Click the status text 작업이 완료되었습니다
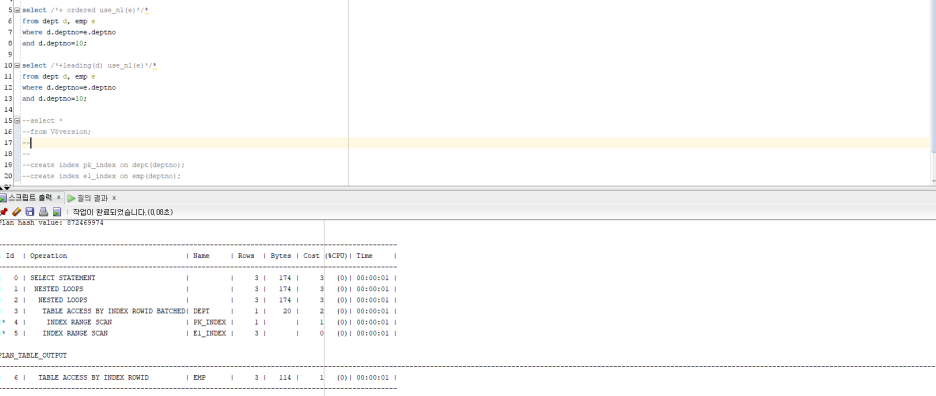The image size is (936, 396). coord(123,212)
